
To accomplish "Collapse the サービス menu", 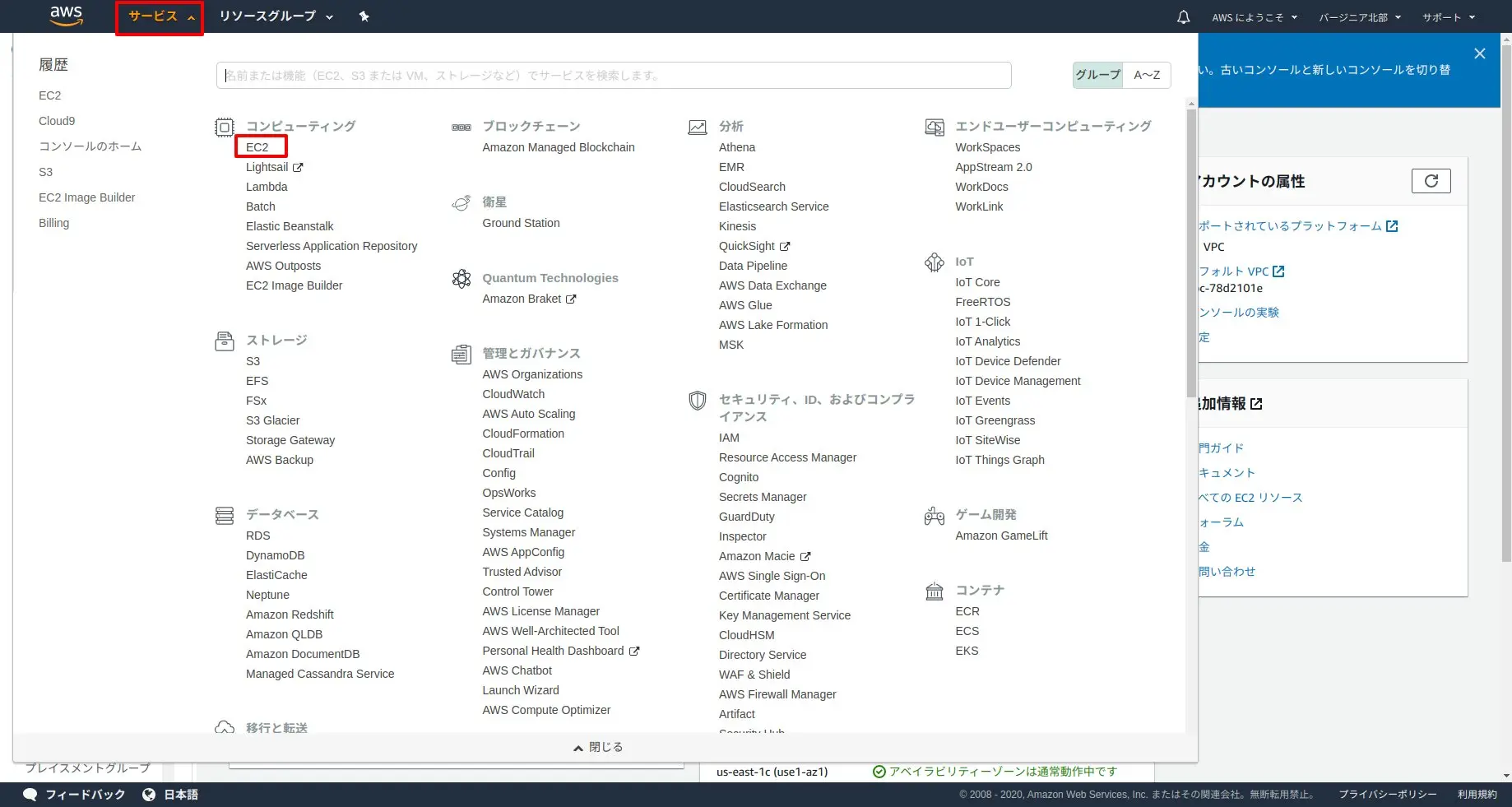I will (160, 16).
